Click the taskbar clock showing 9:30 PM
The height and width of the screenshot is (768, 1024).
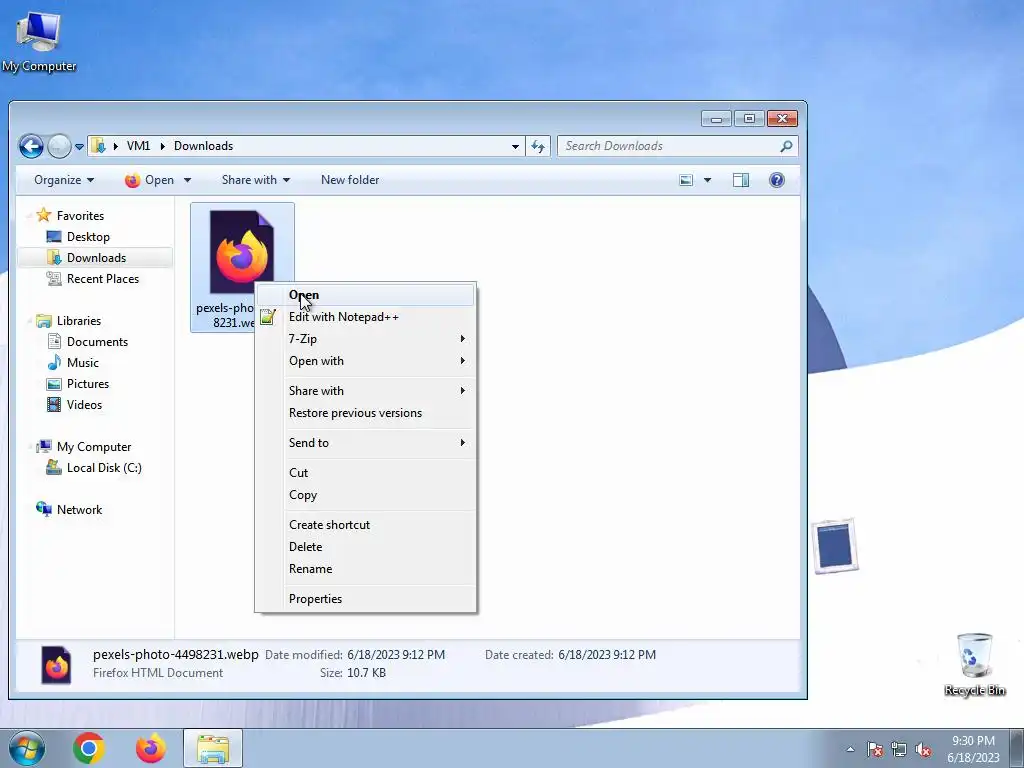pos(973,749)
